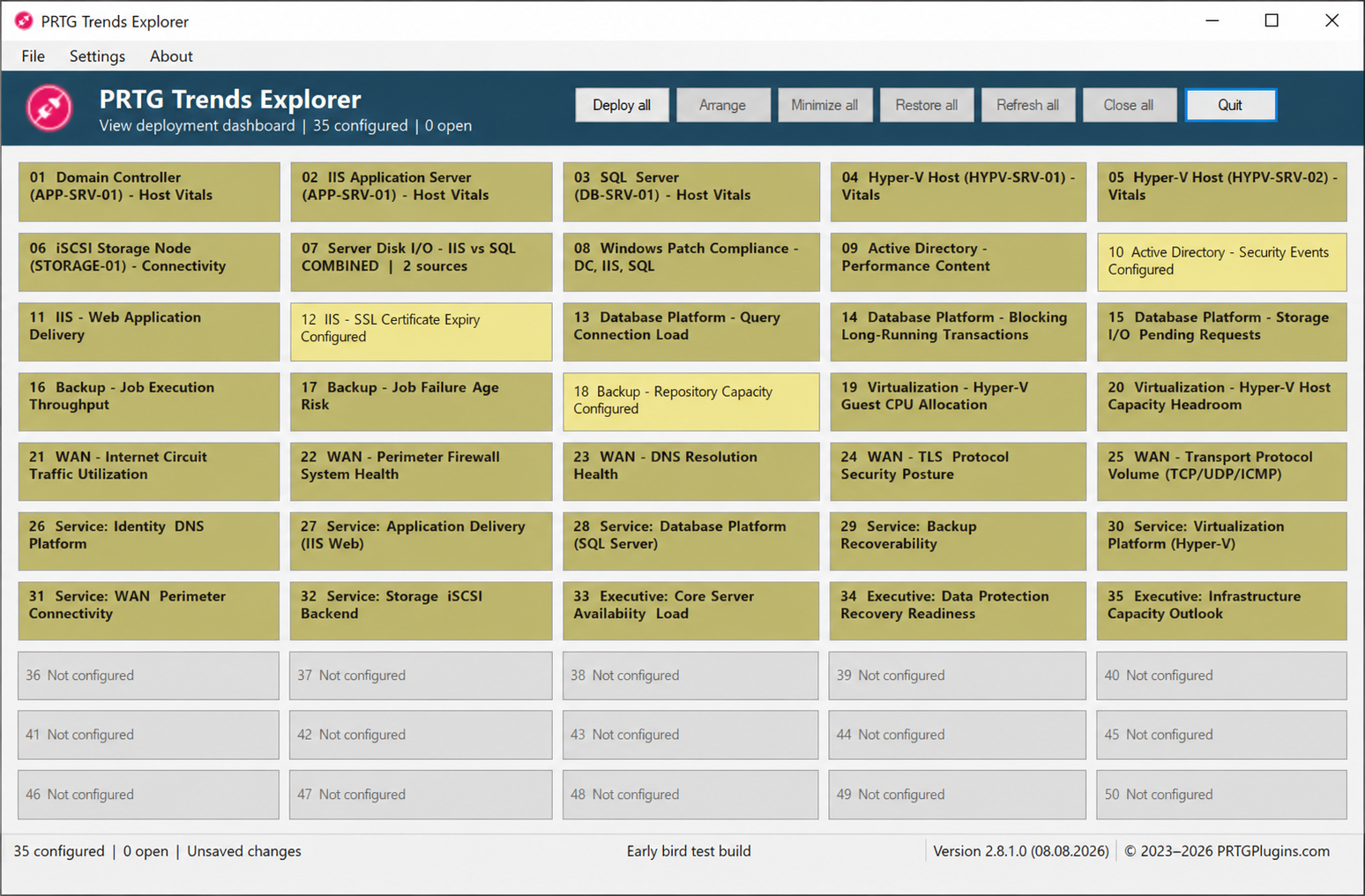Viewport: 1365px width, 896px height.
Task: Open the Settings menu
Action: coord(97,56)
